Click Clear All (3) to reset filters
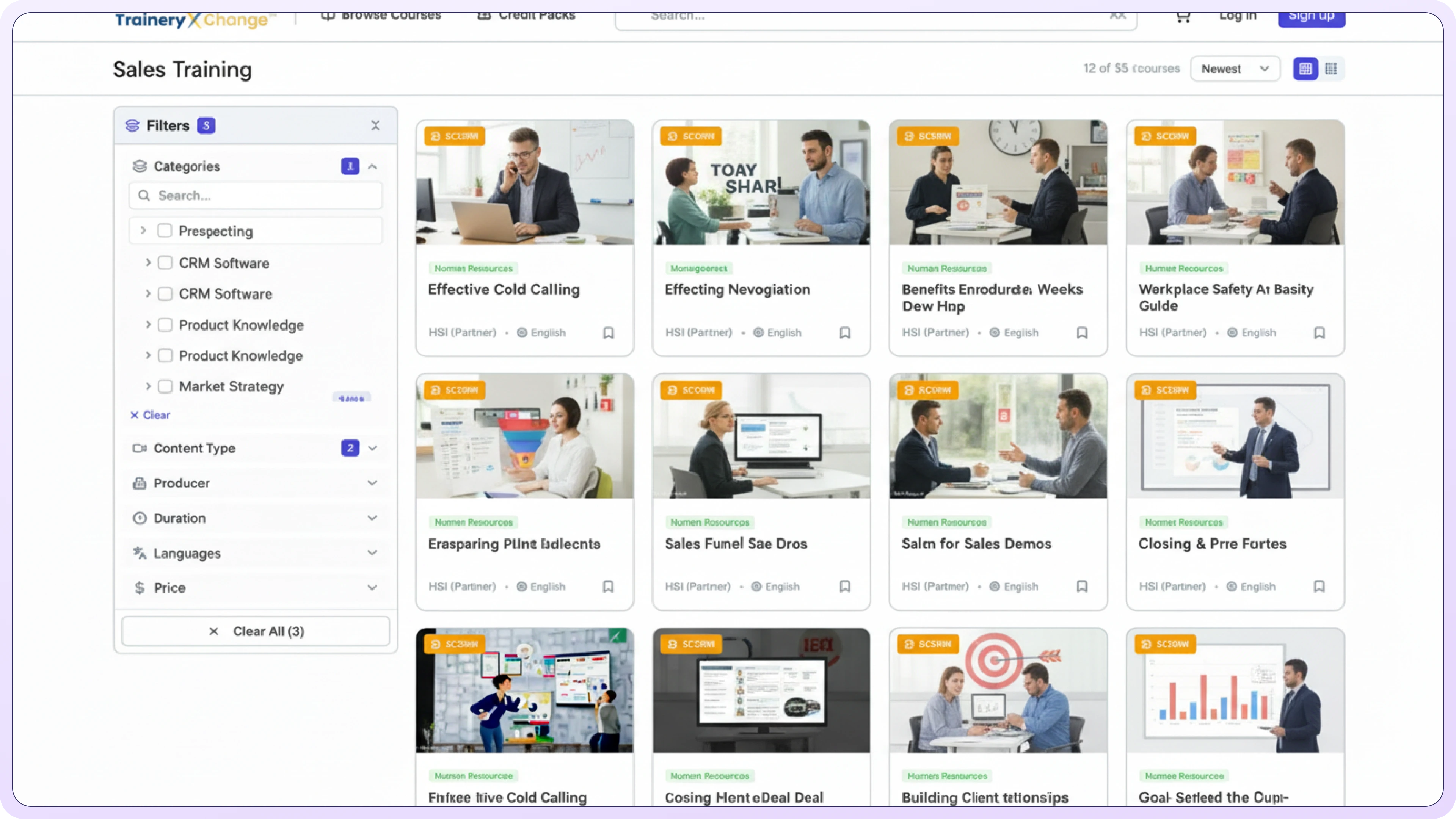Screen dimensions: 1456x819 click(x=256, y=631)
